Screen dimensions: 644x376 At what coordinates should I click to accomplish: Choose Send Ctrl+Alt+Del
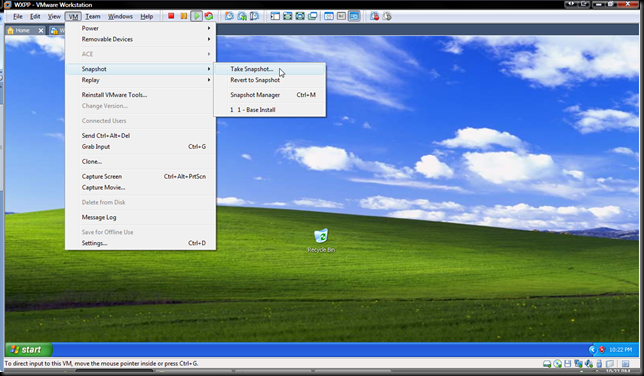[140, 136]
